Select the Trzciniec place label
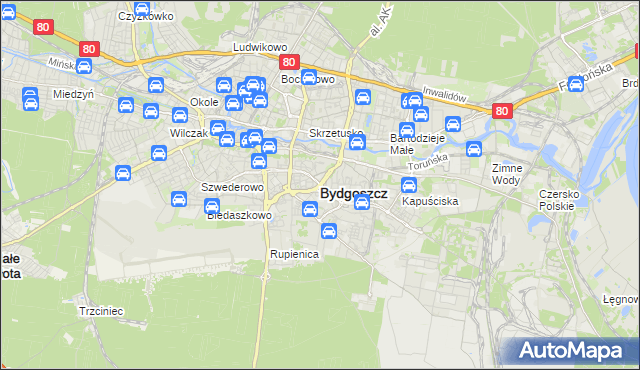The width and height of the screenshot is (640, 370). click(x=101, y=311)
